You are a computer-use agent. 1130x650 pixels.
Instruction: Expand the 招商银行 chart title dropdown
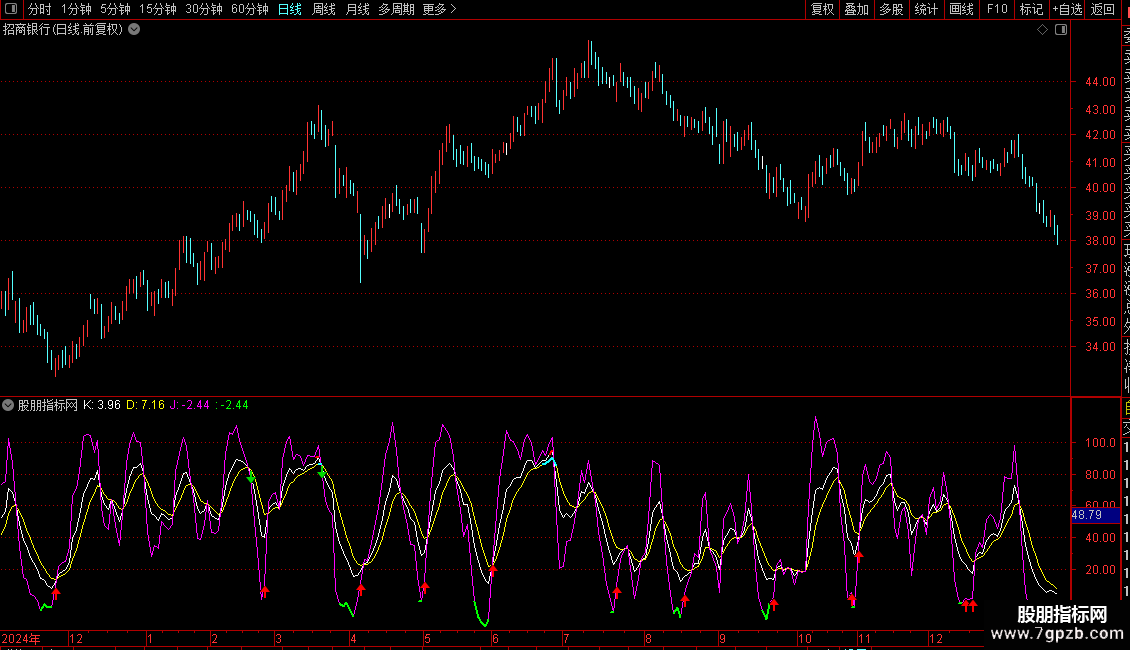click(134, 30)
